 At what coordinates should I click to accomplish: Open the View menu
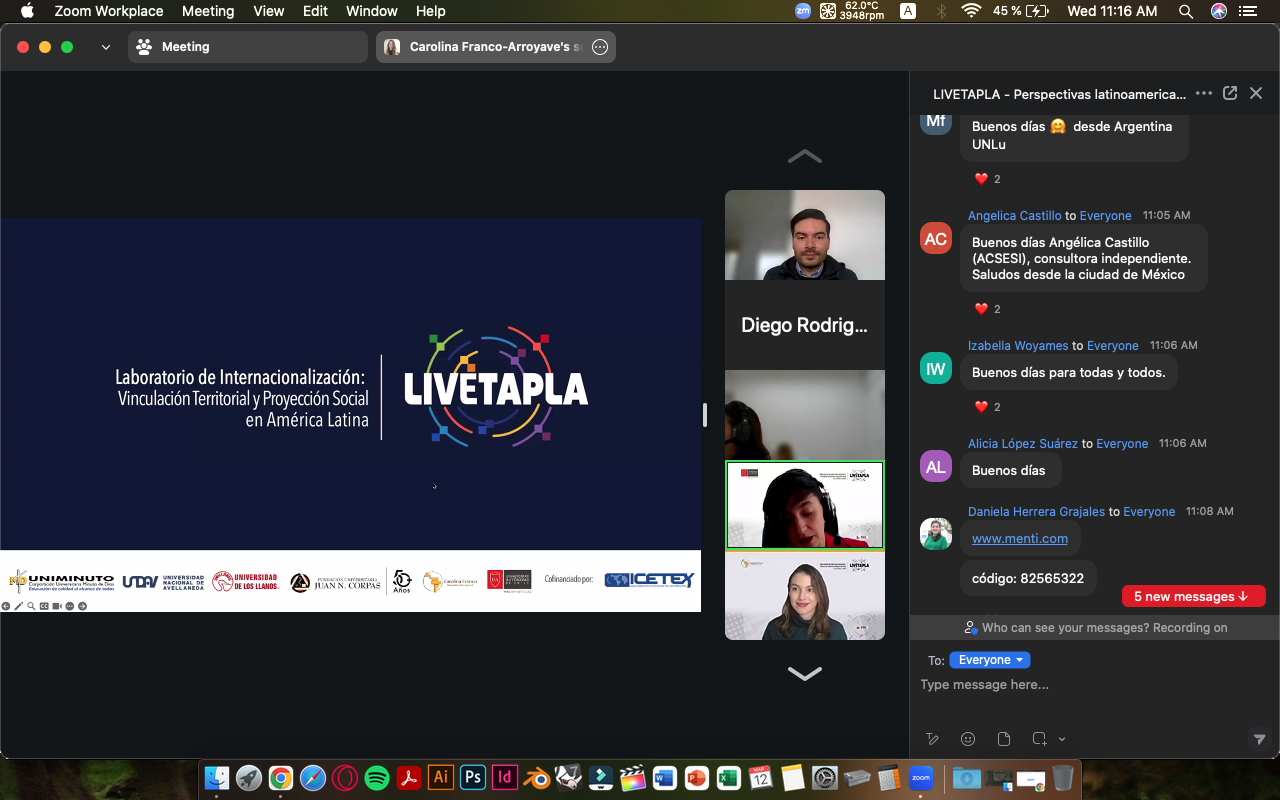(269, 11)
